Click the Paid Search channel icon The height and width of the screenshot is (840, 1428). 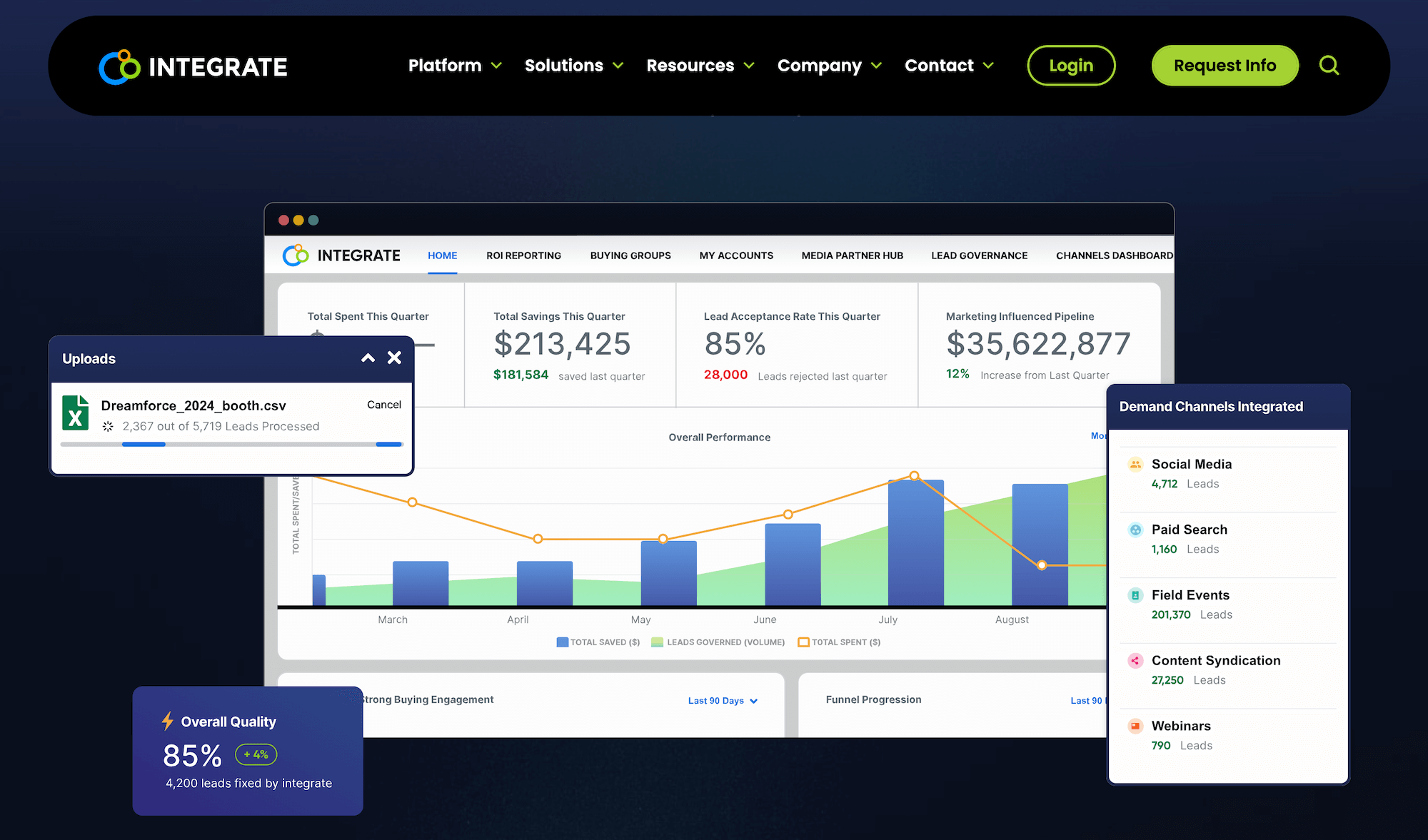point(1135,530)
